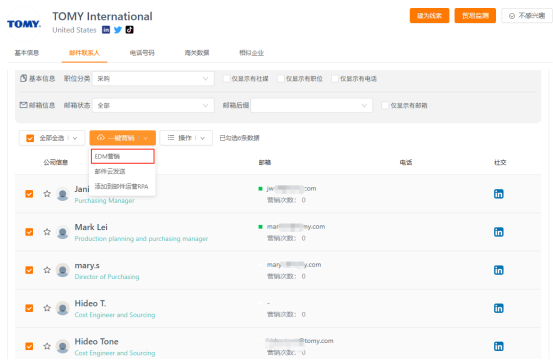
Task: Open Hideo T.'s LinkedIn icon
Action: point(498,308)
